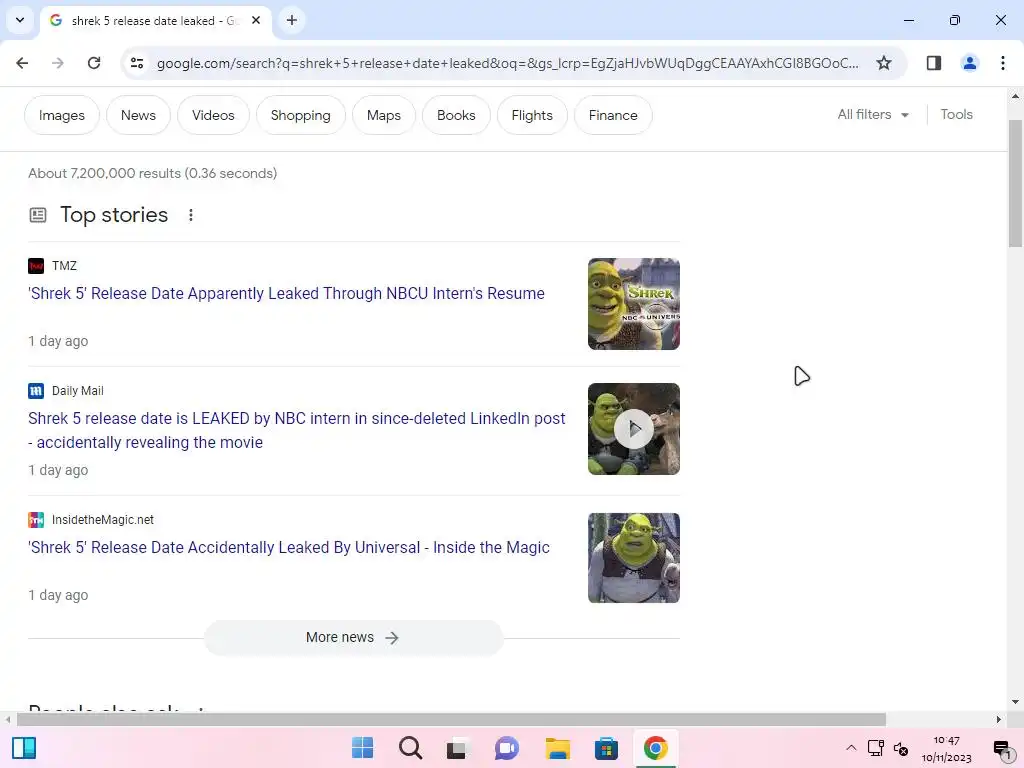The height and width of the screenshot is (768, 1024).
Task: Click the More news button
Action: click(353, 637)
